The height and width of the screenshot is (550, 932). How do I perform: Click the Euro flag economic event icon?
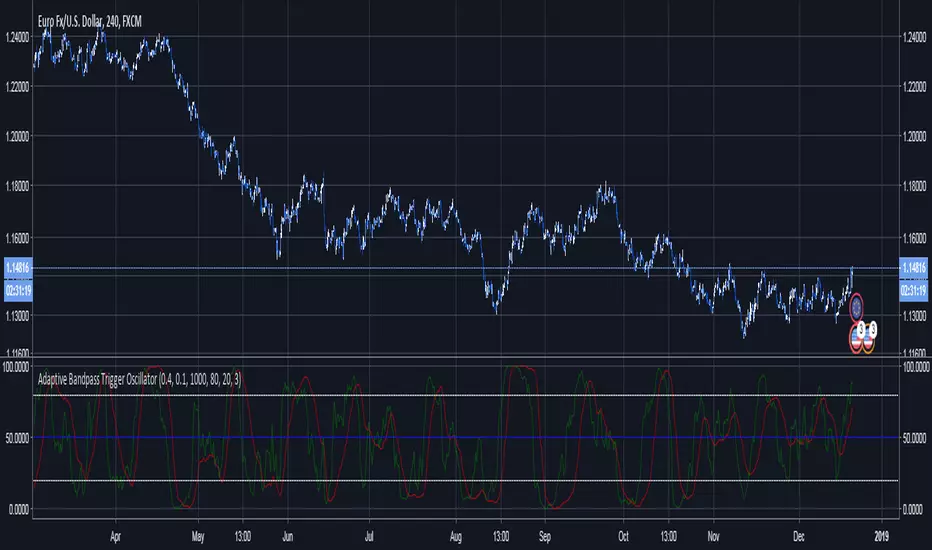click(x=857, y=307)
